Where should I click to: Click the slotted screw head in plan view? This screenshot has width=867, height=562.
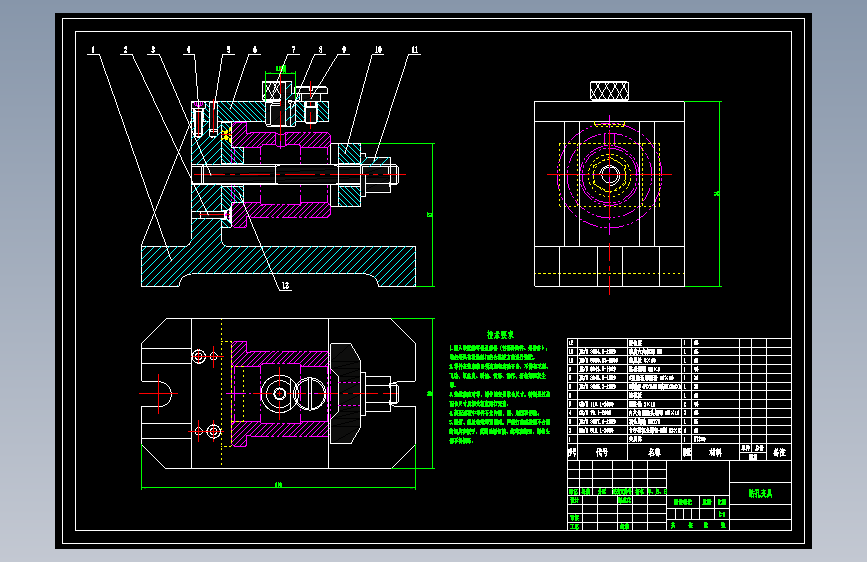pos(311,394)
